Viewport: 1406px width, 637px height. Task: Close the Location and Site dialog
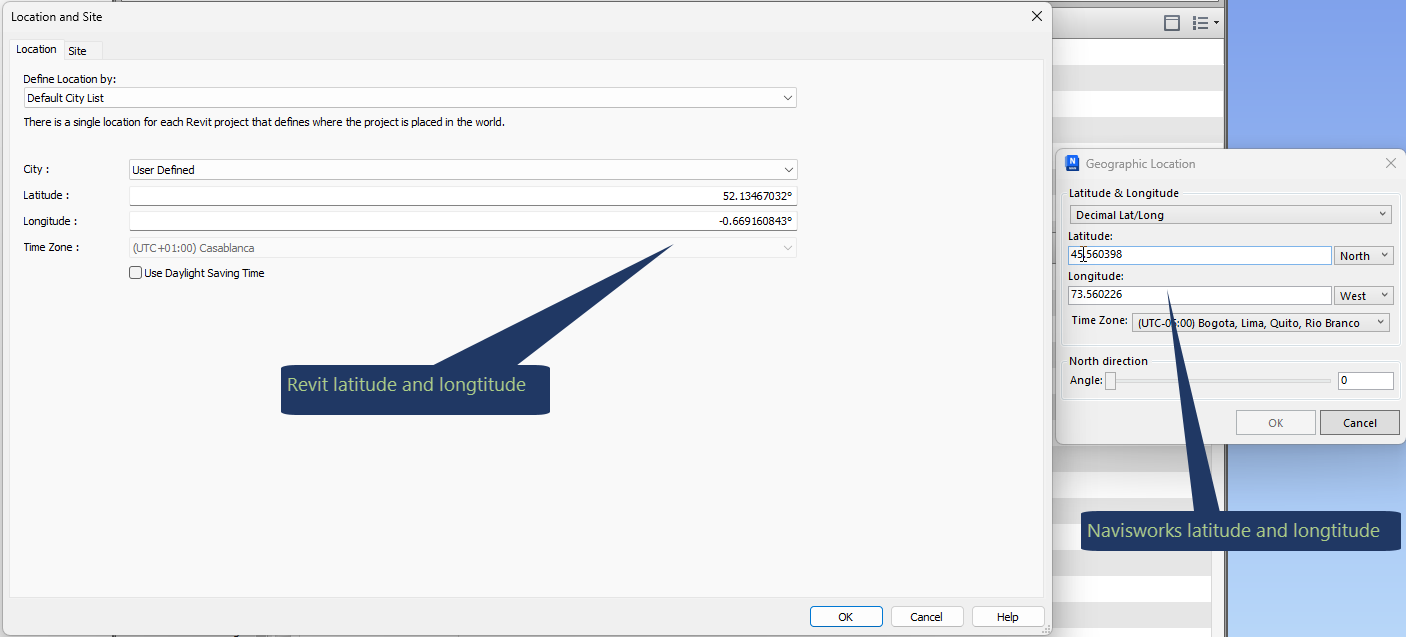1036,16
